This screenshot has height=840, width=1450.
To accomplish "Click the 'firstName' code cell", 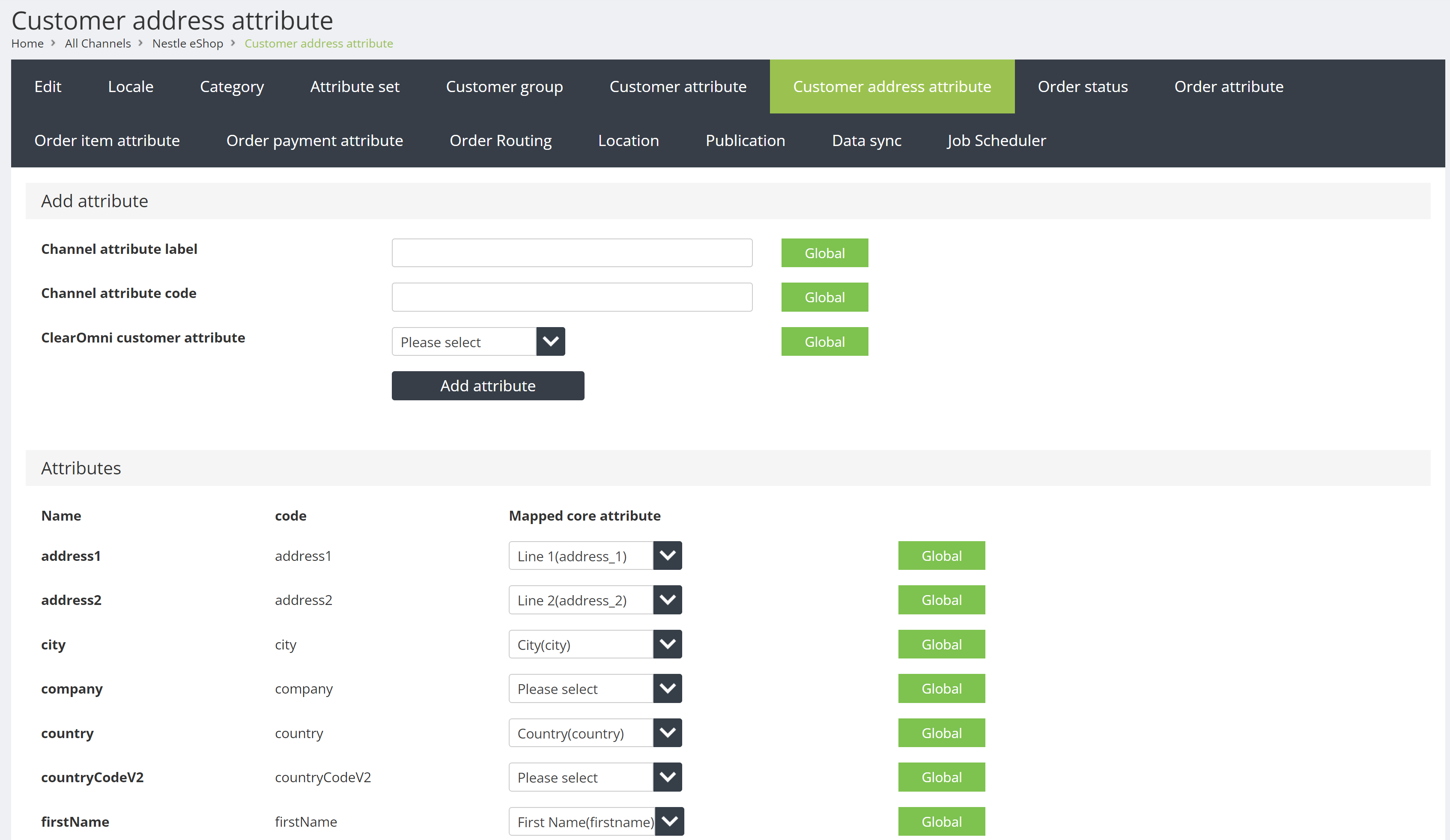I will click(306, 822).
